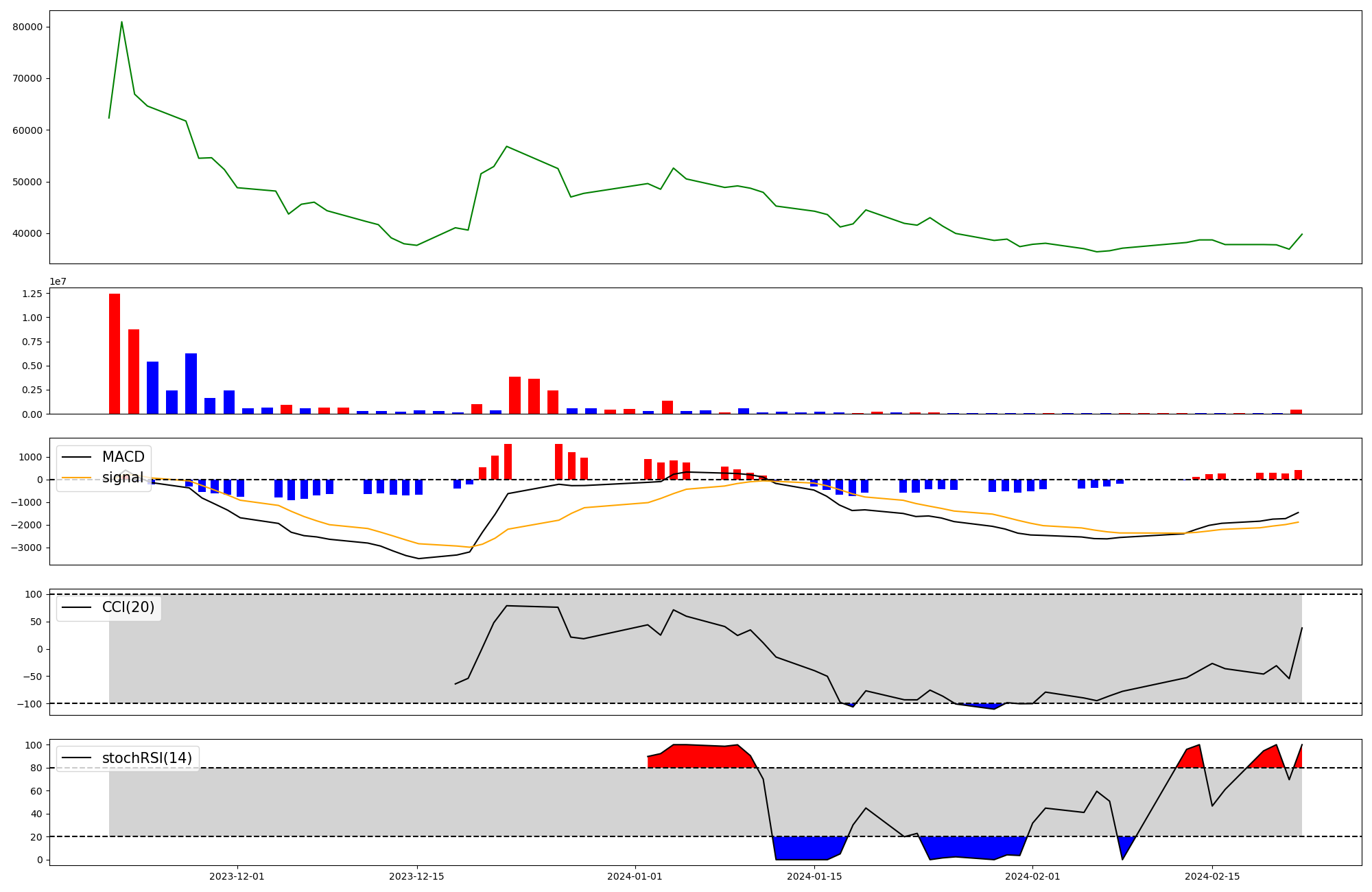Click the CCI(20) legend label
The image size is (1372, 892).
pyautogui.click(x=128, y=607)
